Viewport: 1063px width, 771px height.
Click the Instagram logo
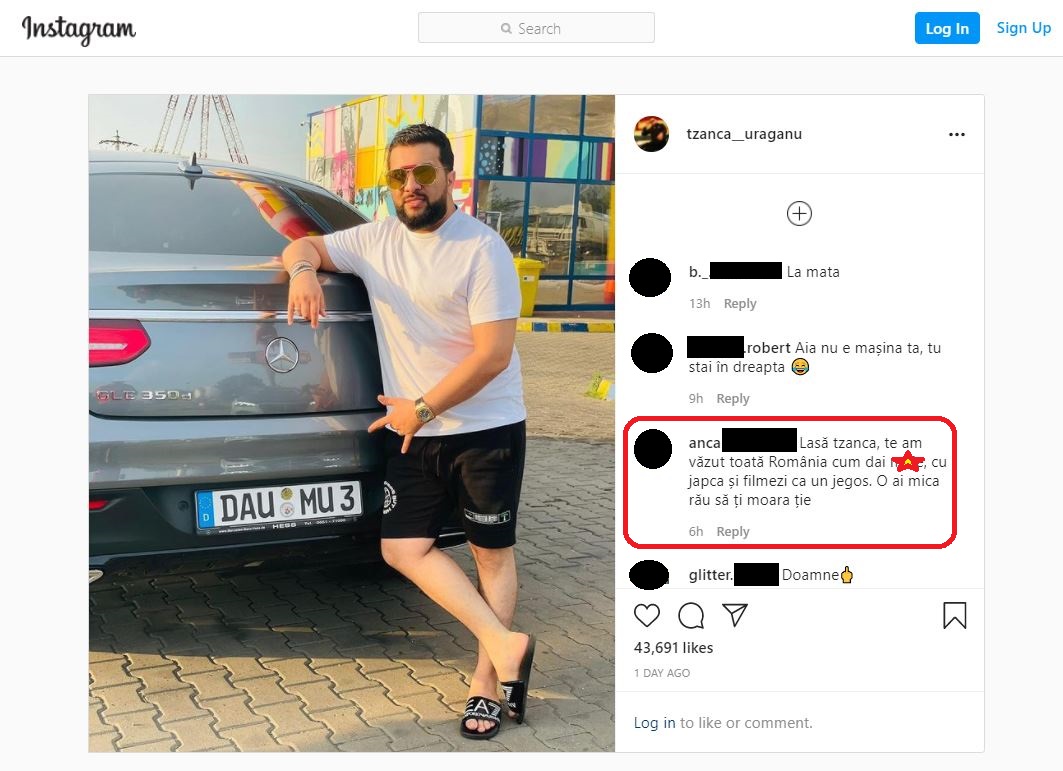coord(79,30)
